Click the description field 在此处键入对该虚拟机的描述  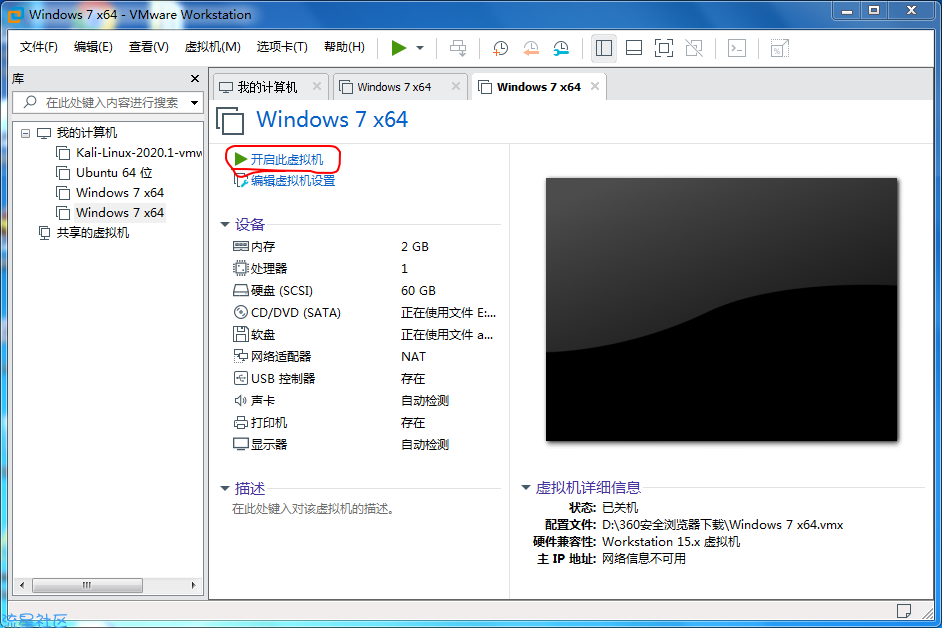coord(314,509)
